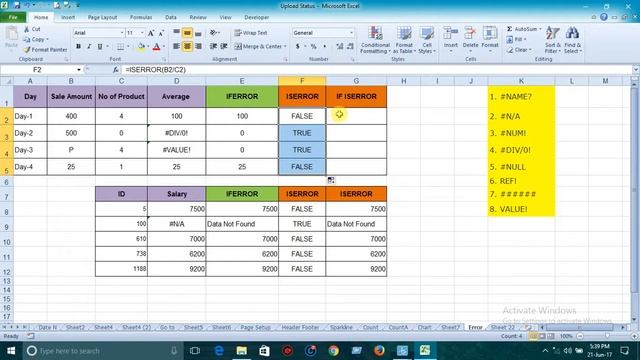Click Decrease Font Size icon
Viewport: 640px width, 360px height.
click(x=161, y=33)
